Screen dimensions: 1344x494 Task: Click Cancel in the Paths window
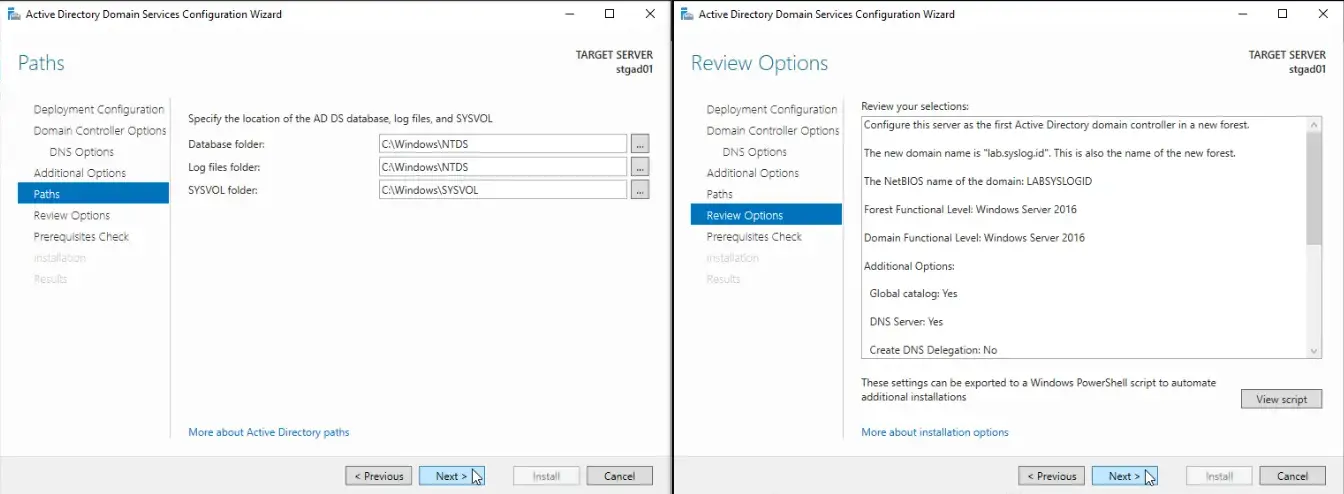[x=619, y=476]
